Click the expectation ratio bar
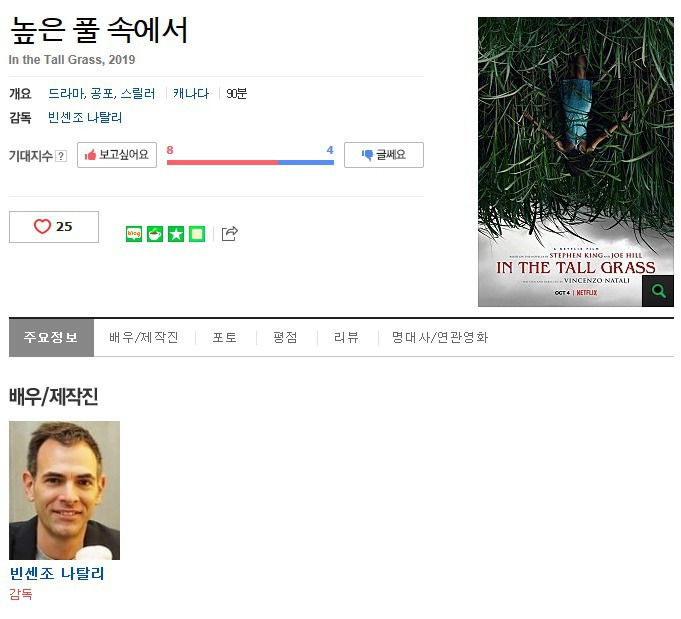Viewport: 681px width, 619px height. (x=250, y=162)
